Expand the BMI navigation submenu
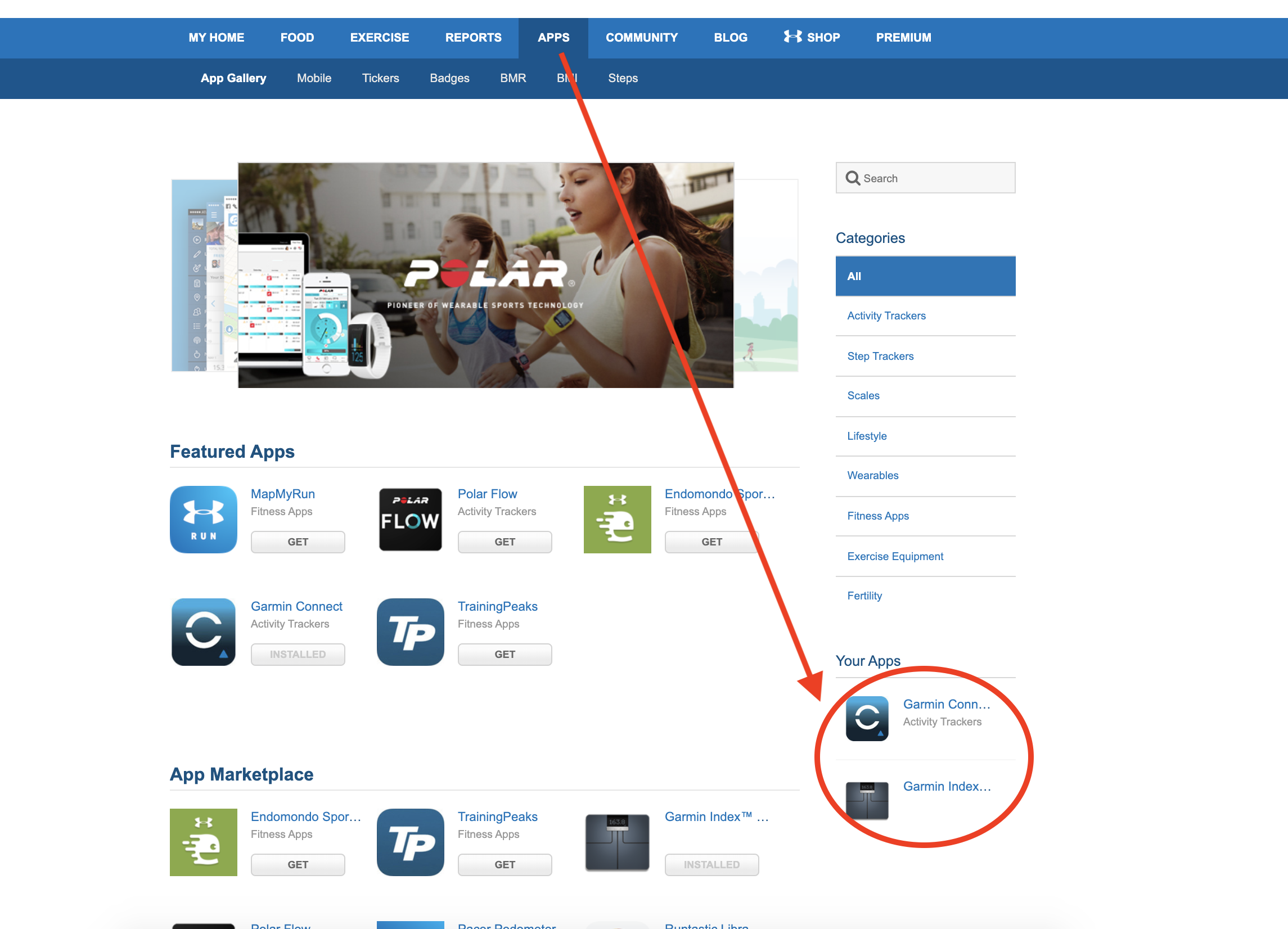Image resolution: width=1288 pixels, height=929 pixels. pyautogui.click(x=568, y=78)
